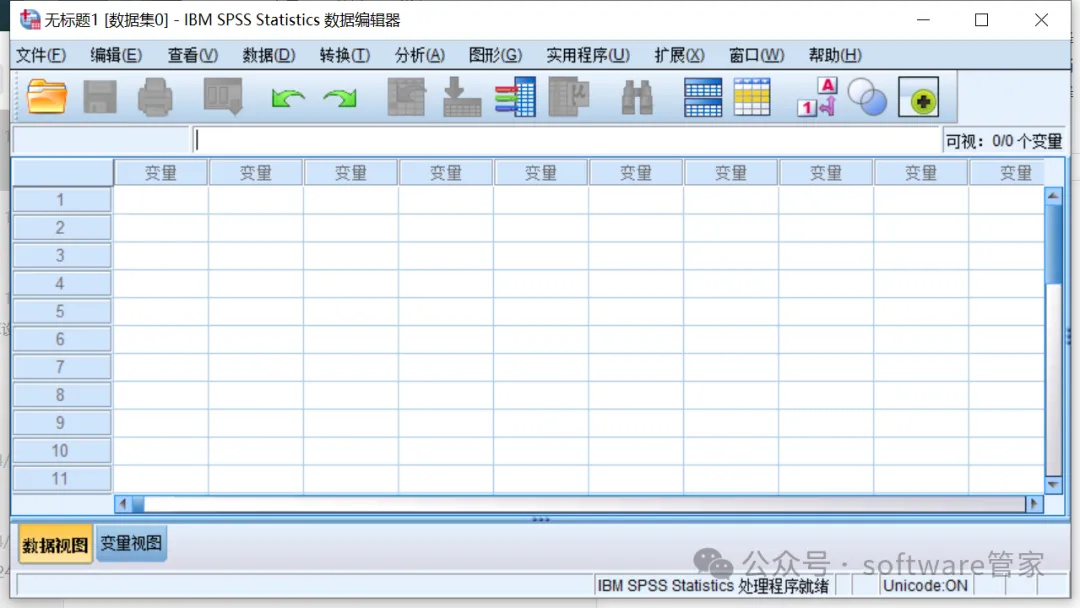Switch to the 数据视图 tab
This screenshot has height=608, width=1080.
click(x=55, y=545)
